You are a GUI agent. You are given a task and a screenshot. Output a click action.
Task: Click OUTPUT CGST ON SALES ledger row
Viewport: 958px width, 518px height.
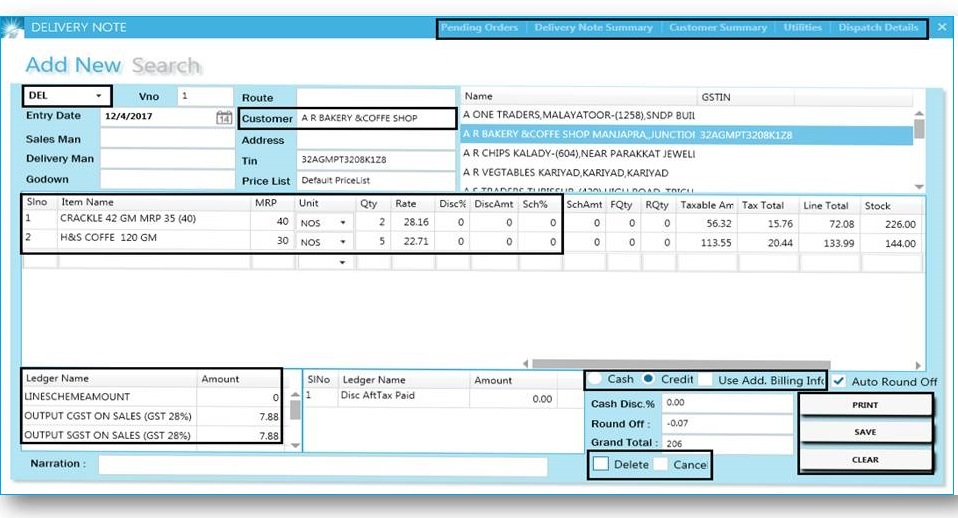click(x=152, y=417)
